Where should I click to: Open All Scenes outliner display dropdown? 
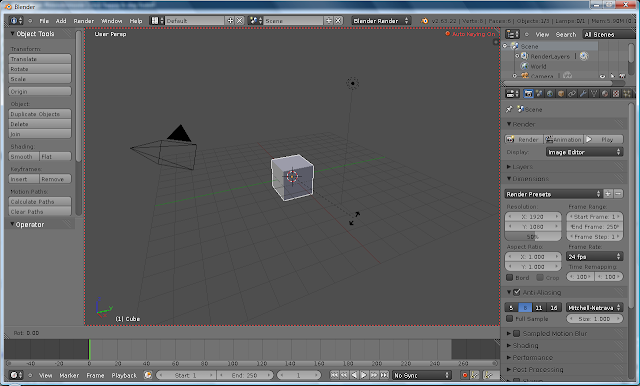coord(608,34)
